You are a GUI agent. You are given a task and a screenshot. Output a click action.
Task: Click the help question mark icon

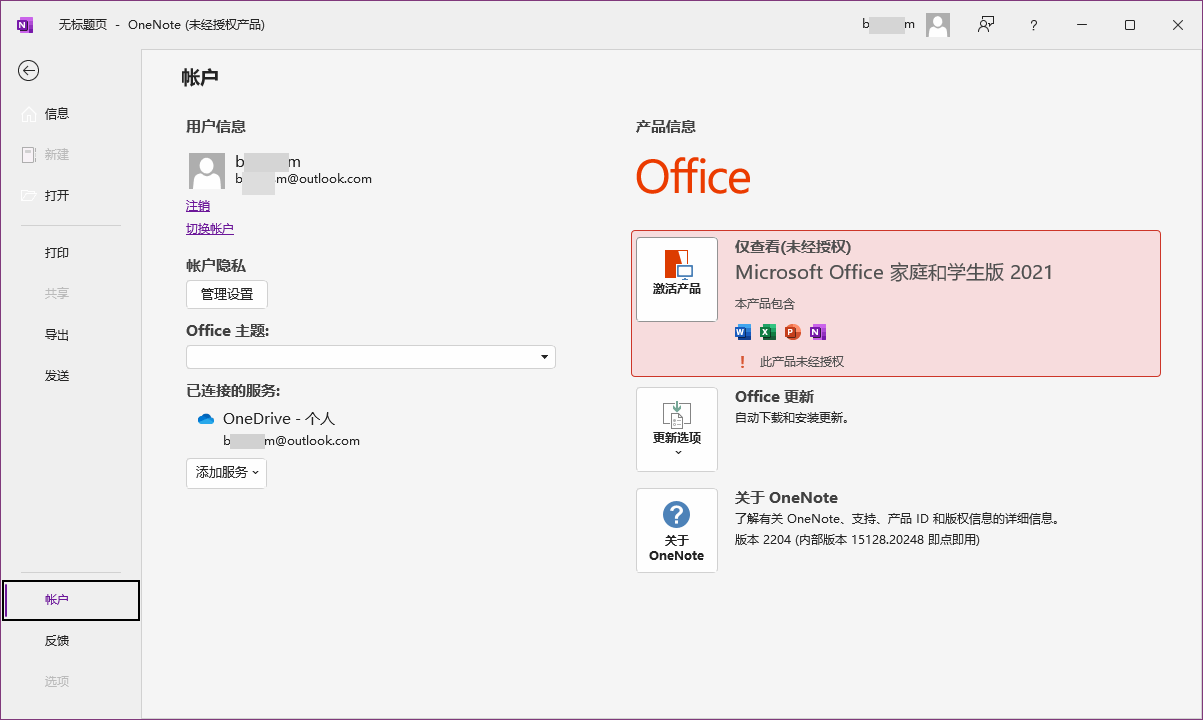point(1034,25)
